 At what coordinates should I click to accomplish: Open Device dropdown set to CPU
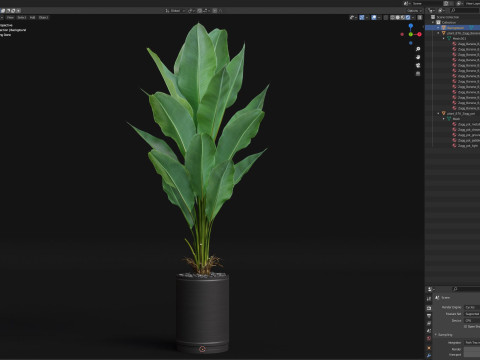[x=472, y=321]
